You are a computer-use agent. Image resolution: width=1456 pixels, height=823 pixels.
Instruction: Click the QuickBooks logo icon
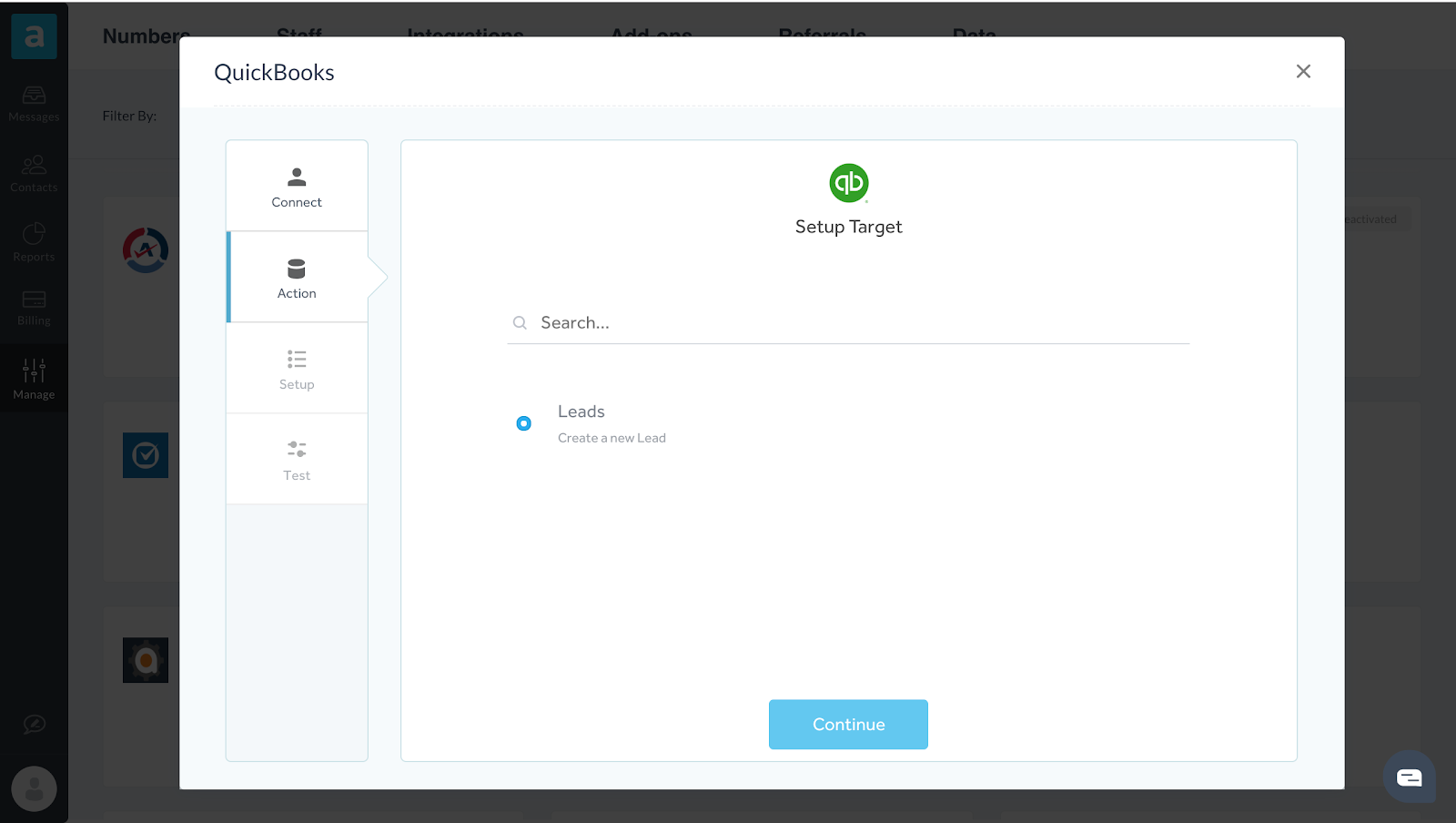[849, 183]
